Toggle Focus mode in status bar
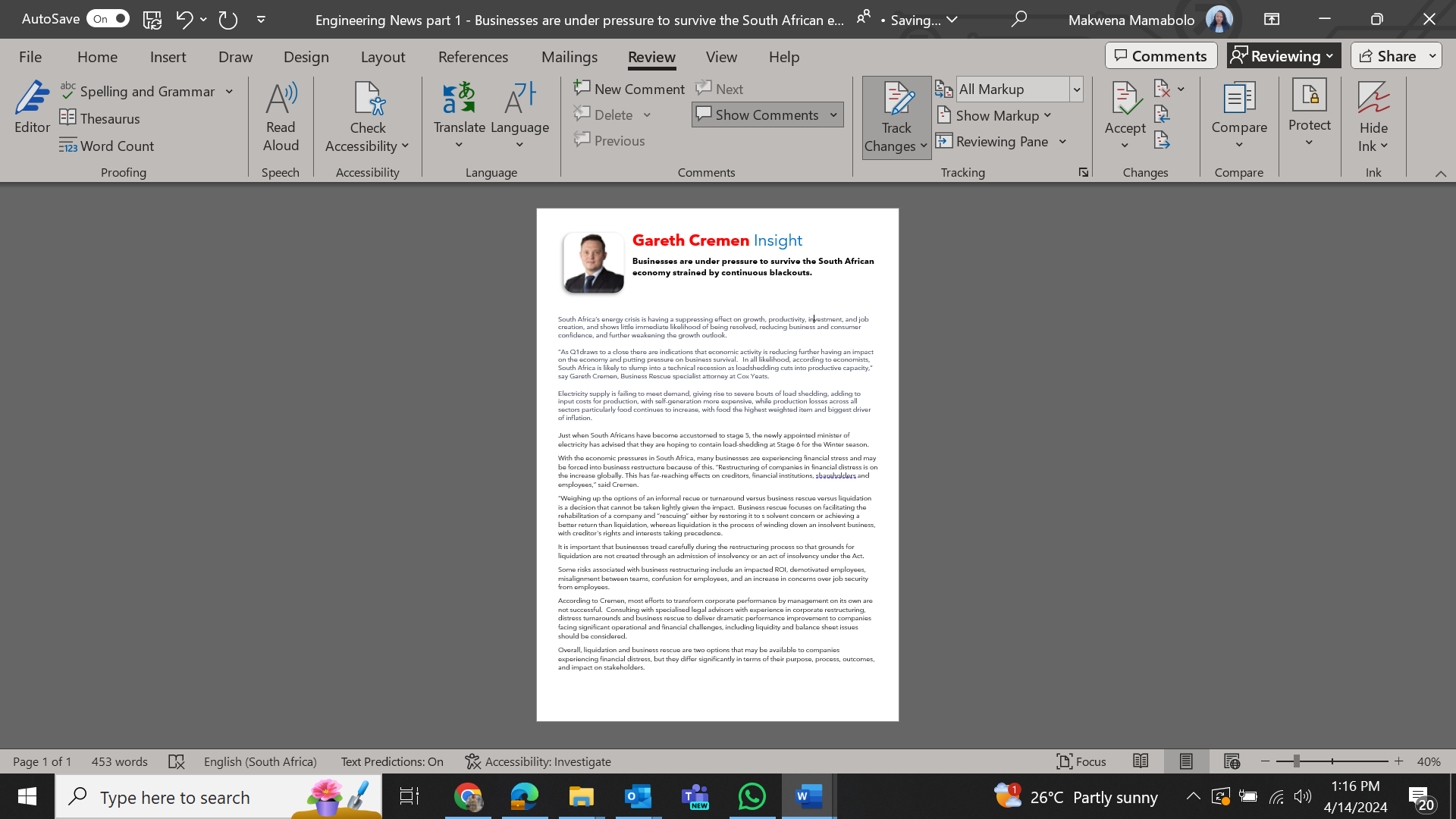1456x819 pixels. point(1081,761)
